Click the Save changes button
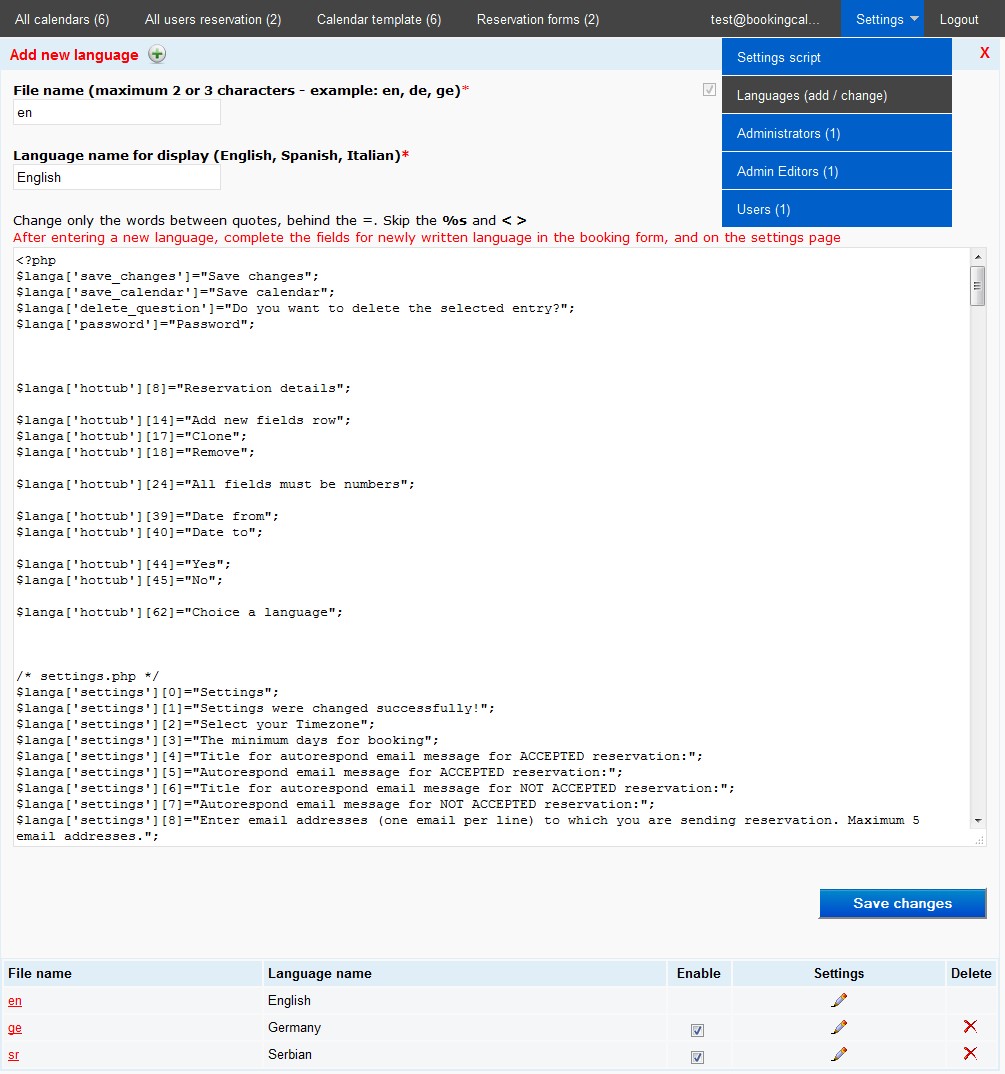1005x1074 pixels. 902,904
